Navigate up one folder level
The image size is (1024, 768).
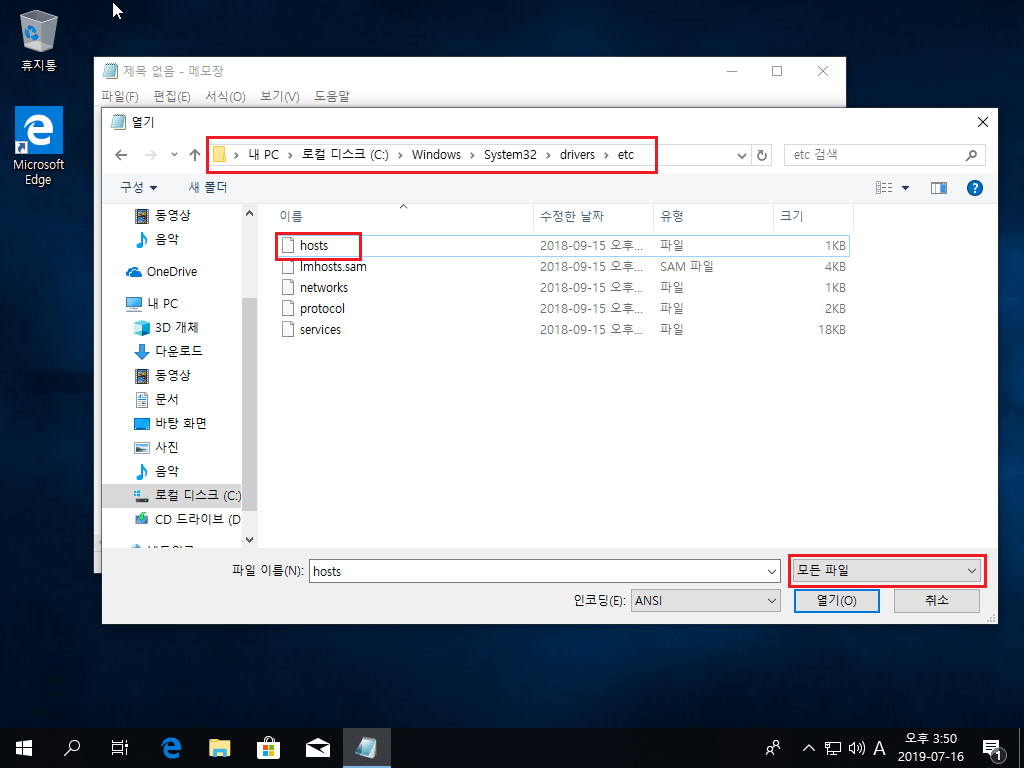[193, 154]
